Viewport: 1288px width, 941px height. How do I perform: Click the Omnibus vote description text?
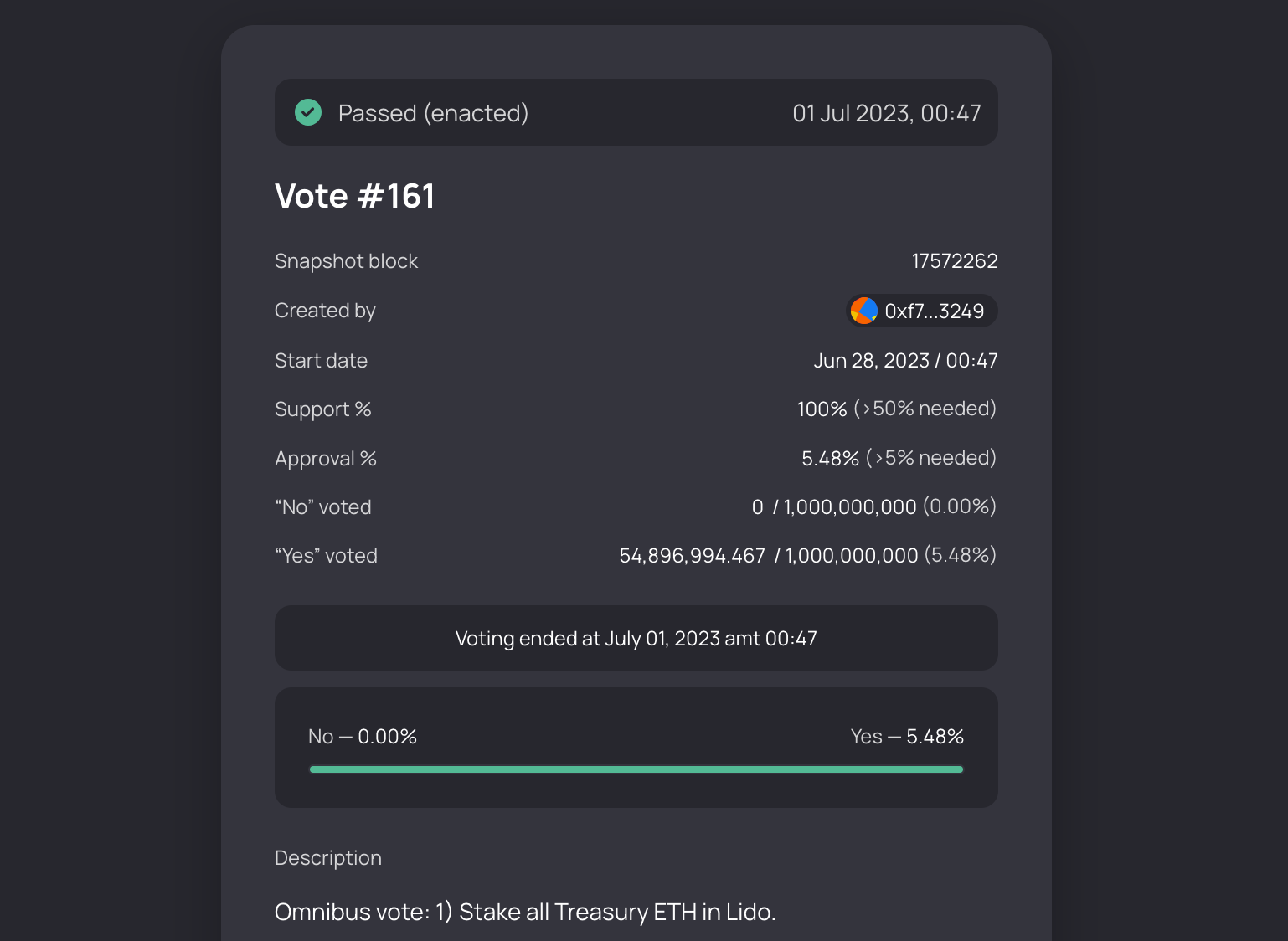pyautogui.click(x=525, y=912)
